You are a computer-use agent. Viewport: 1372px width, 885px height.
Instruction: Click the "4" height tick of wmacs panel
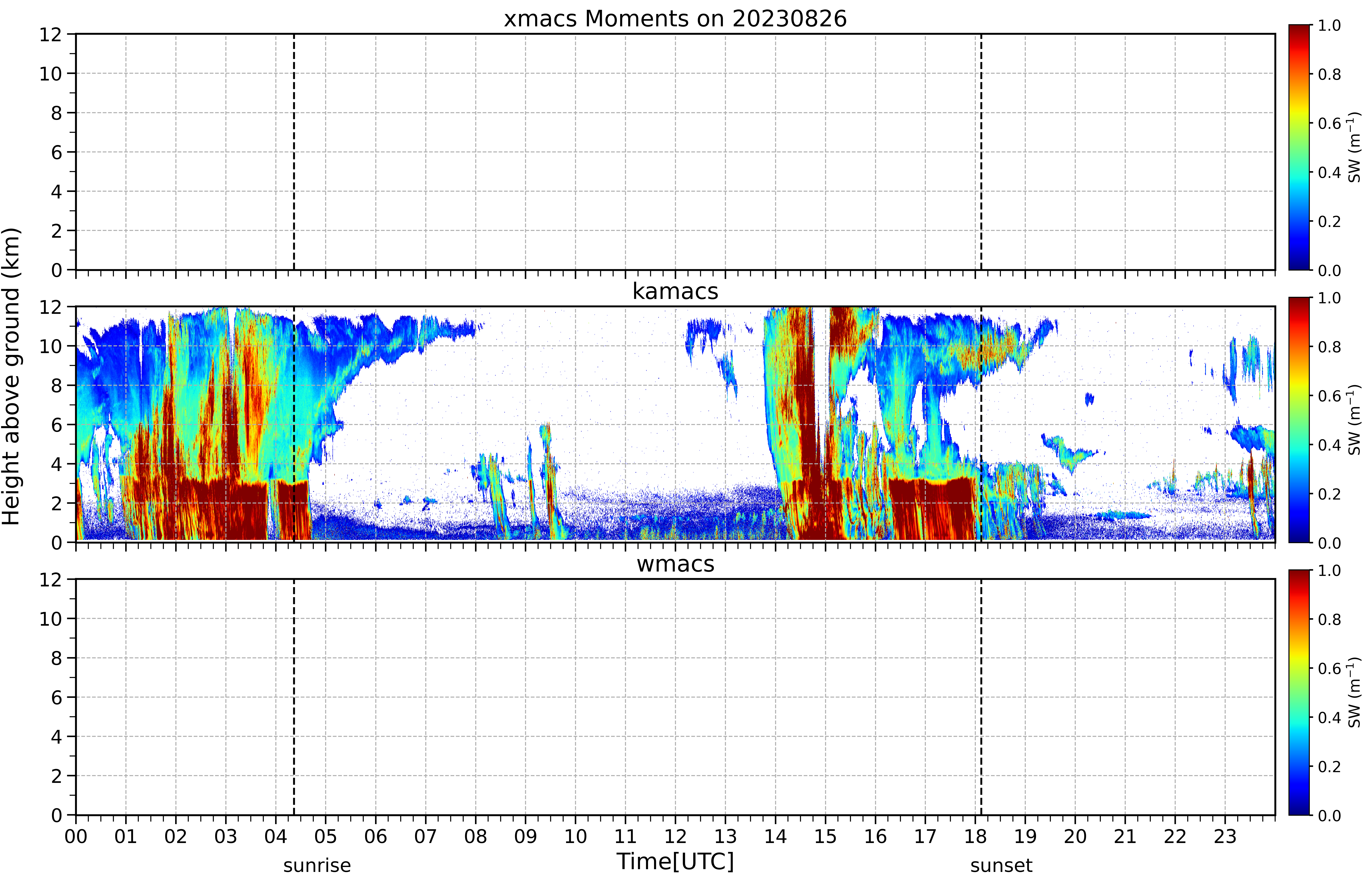(x=56, y=737)
